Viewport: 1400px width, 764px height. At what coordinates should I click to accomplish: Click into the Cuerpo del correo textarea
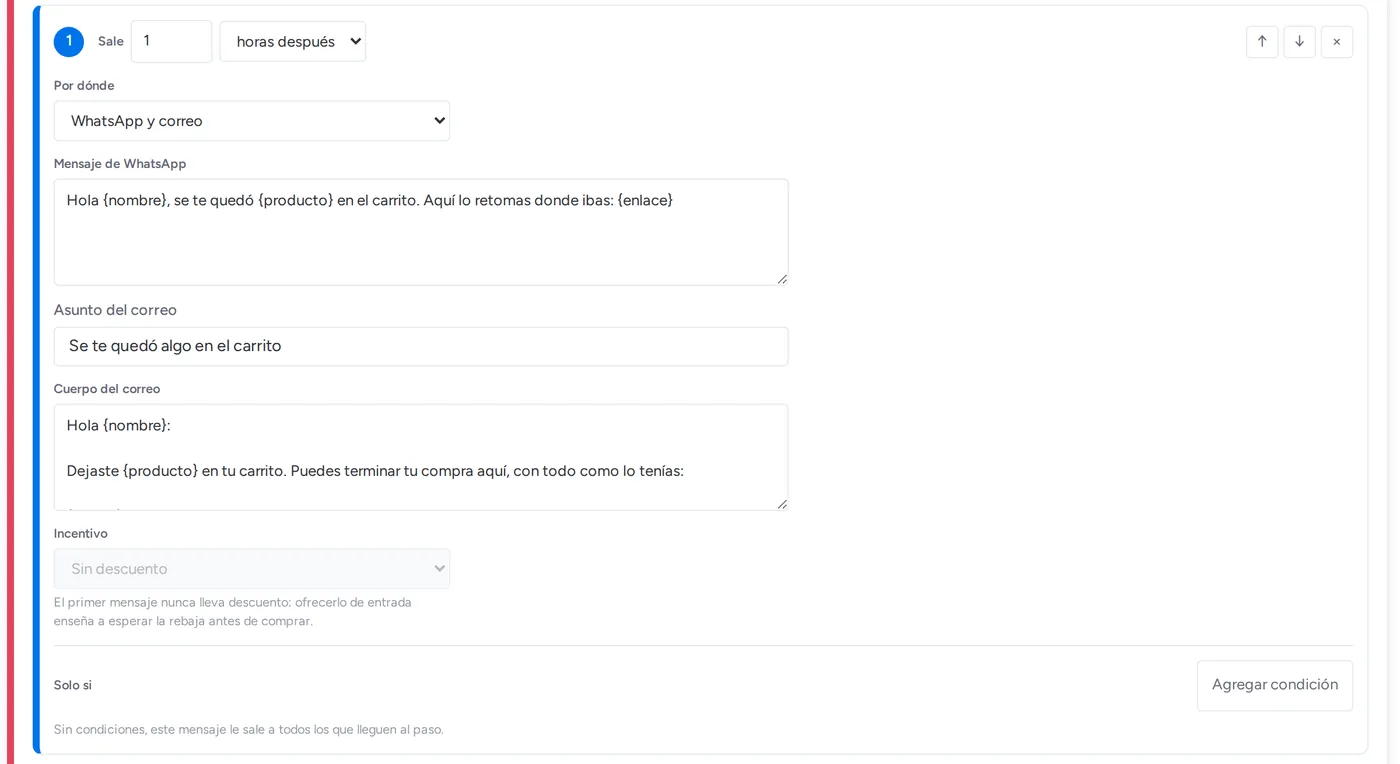(421, 457)
